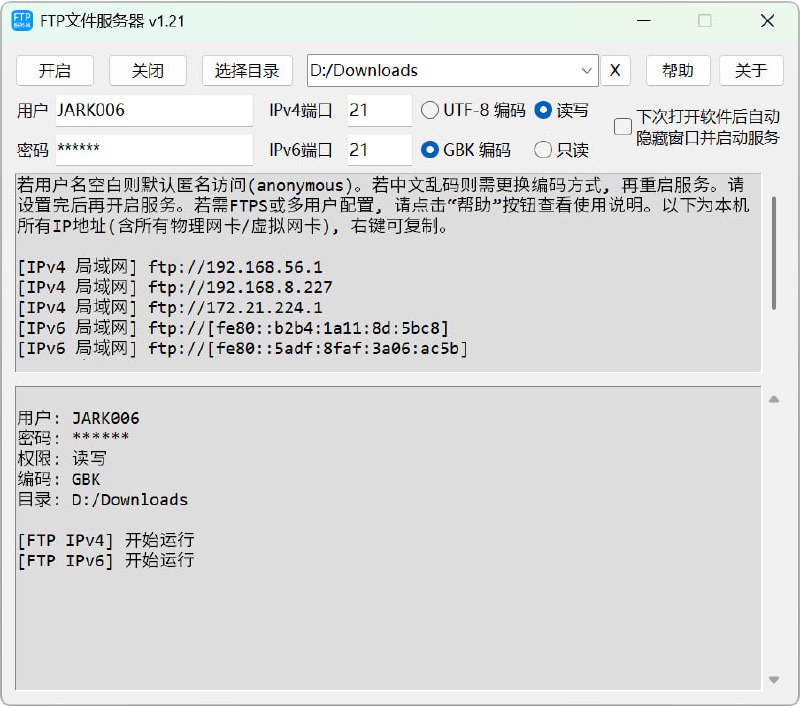
Task: Close the FTP server window
Action: tap(766, 21)
